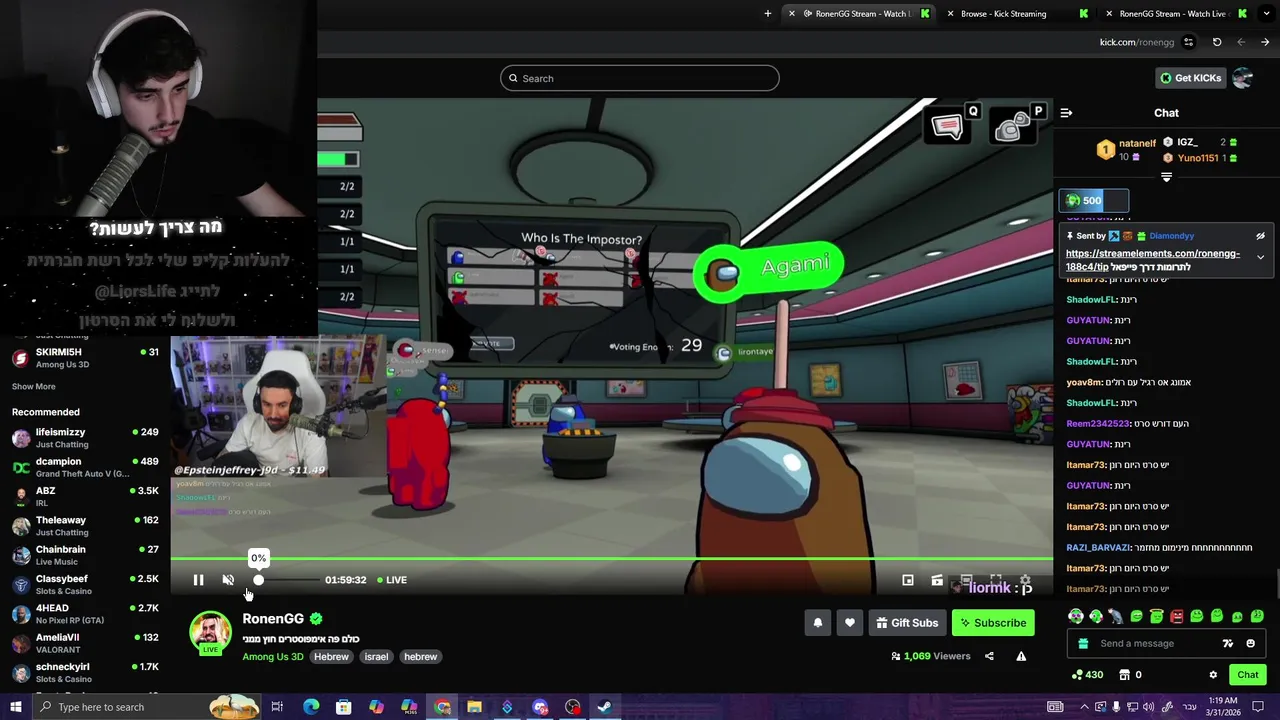This screenshot has height=720, width=1280.
Task: Open the streamelements tip link
Action: click(x=1152, y=260)
